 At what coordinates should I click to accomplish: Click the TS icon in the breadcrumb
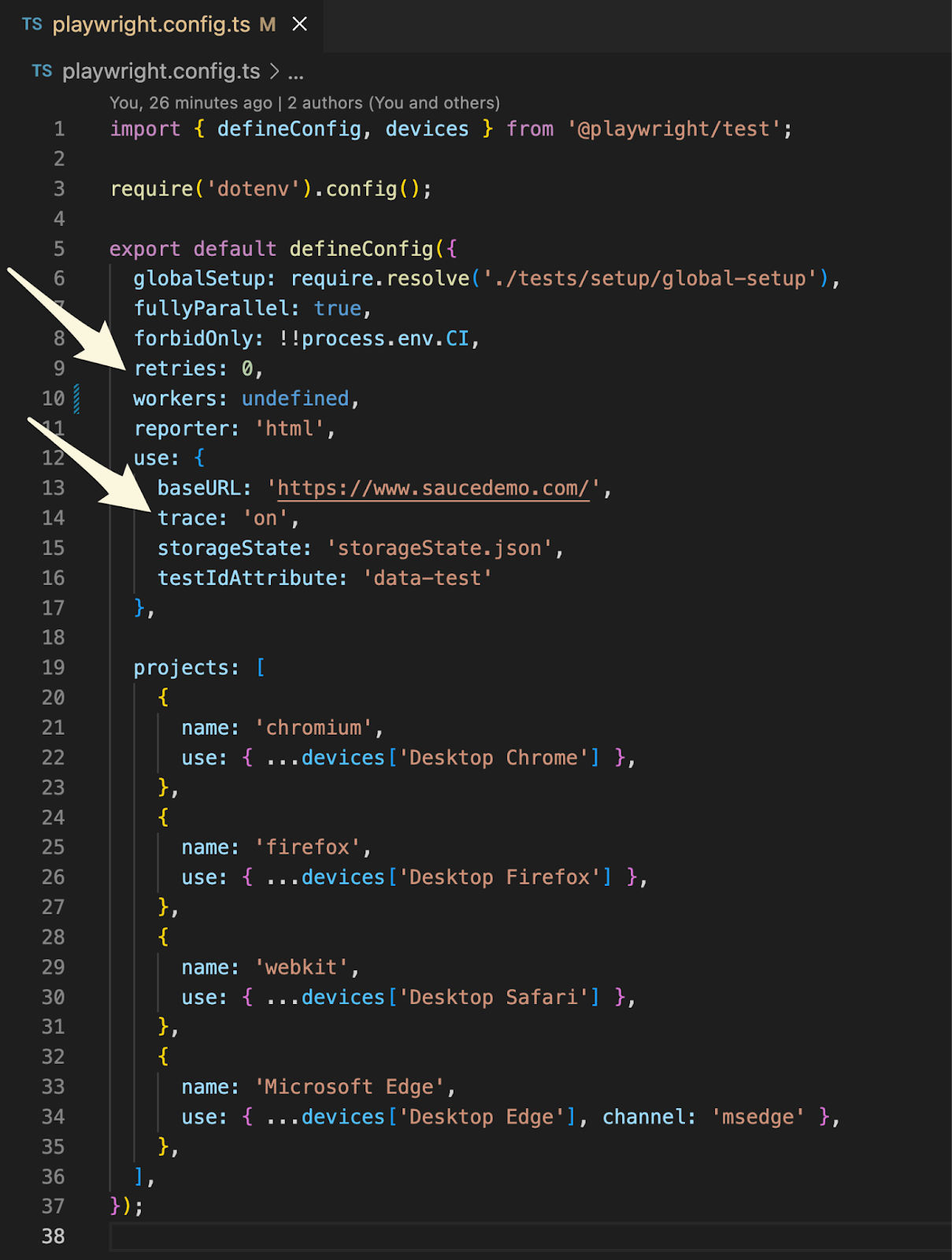pos(43,72)
